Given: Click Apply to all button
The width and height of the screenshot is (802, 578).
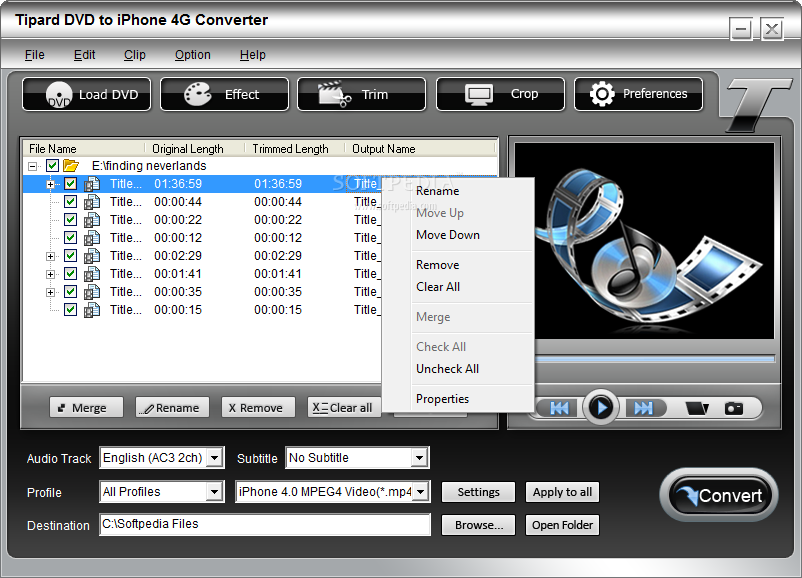Looking at the screenshot, I should point(562,492).
